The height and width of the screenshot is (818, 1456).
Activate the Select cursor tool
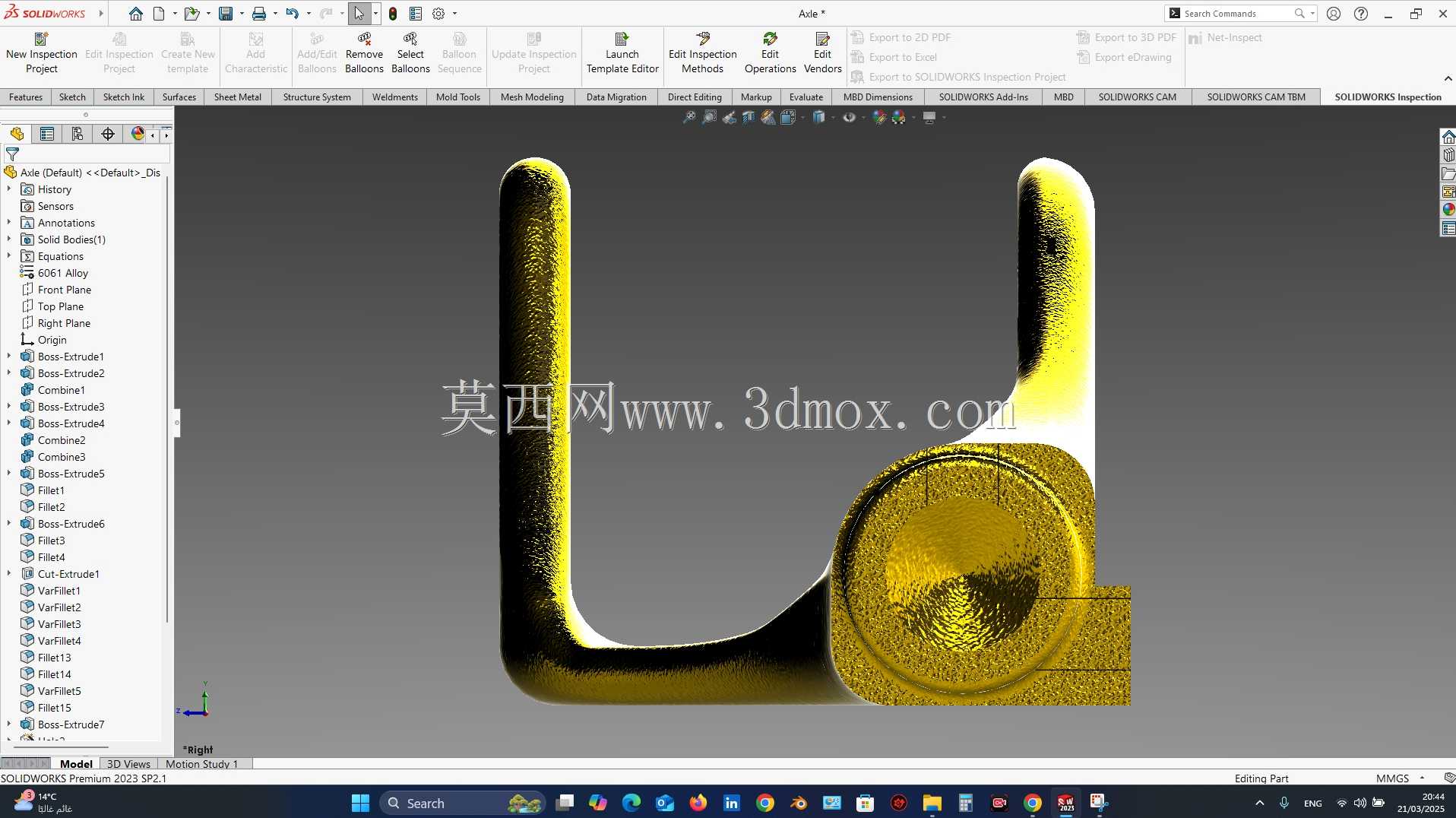click(359, 14)
